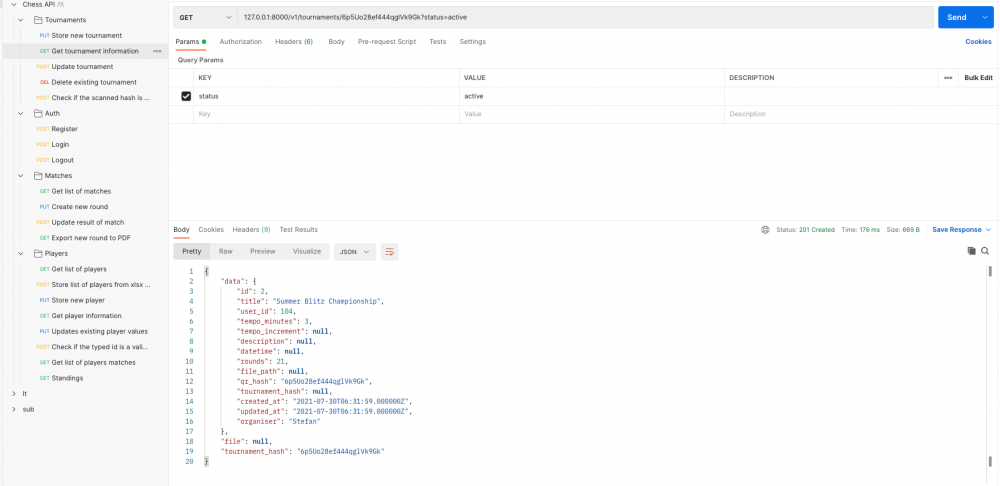
Task: Click the Cookies link below Send
Action: (x=978, y=42)
